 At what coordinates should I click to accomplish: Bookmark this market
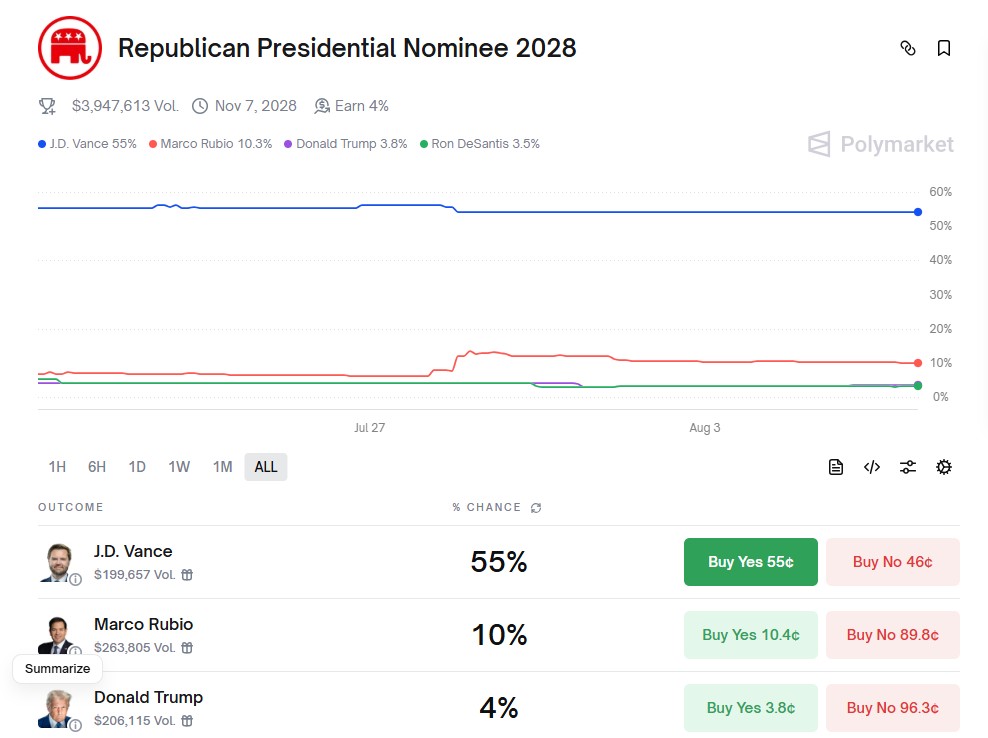943,48
